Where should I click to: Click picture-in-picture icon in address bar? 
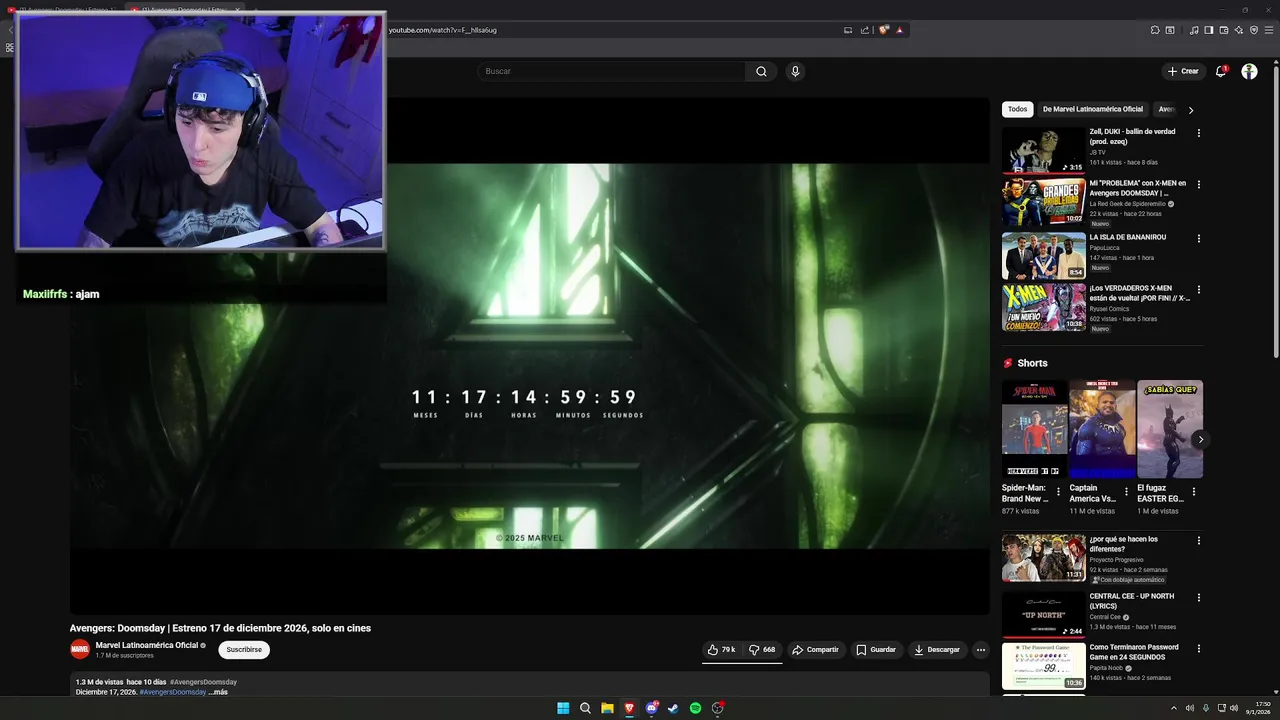pos(848,30)
